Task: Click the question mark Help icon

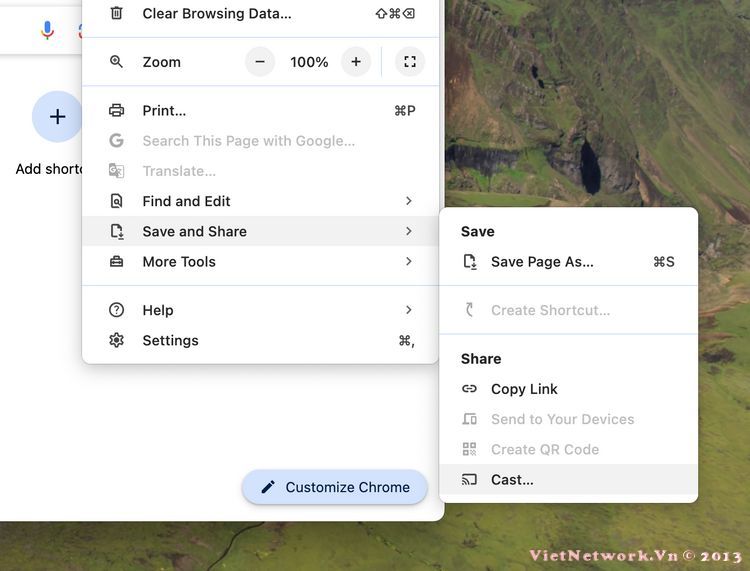Action: (x=117, y=310)
